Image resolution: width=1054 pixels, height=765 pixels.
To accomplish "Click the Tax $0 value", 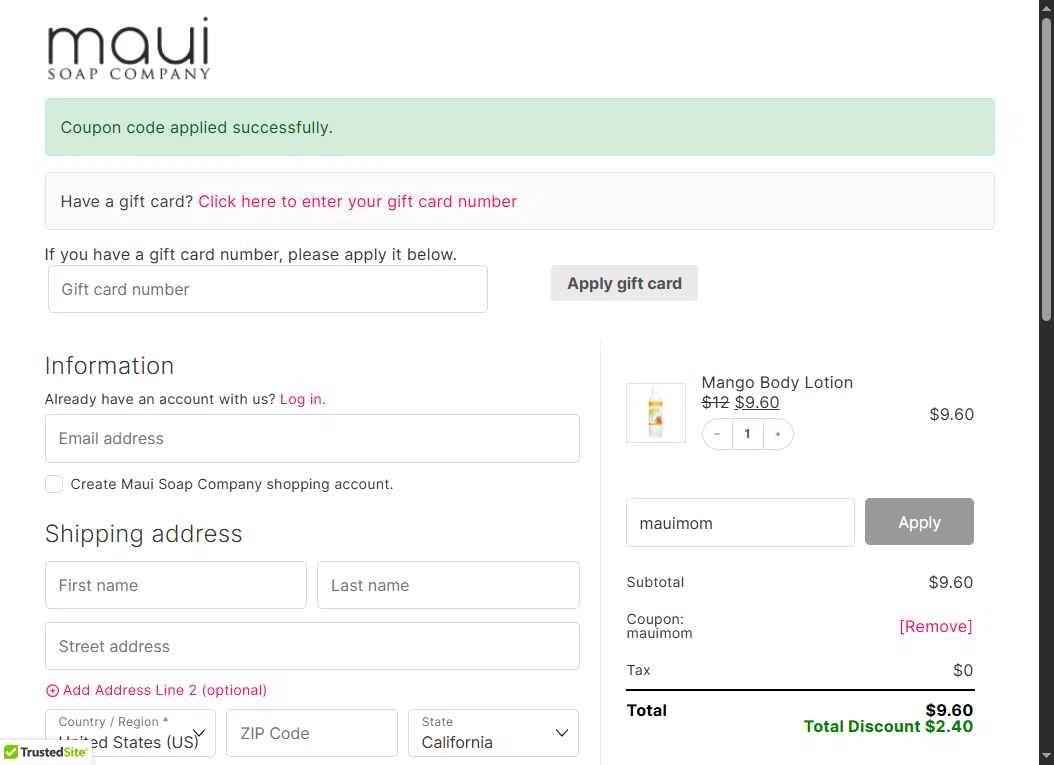I will 963,670.
